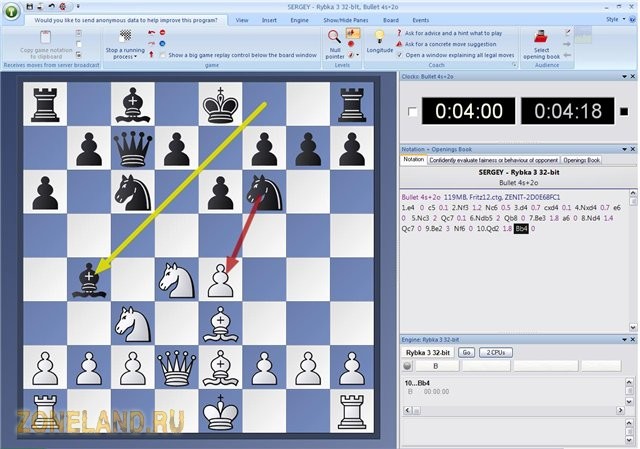
Task: Open the Engine pane dropdown arrow
Action: pos(624,340)
